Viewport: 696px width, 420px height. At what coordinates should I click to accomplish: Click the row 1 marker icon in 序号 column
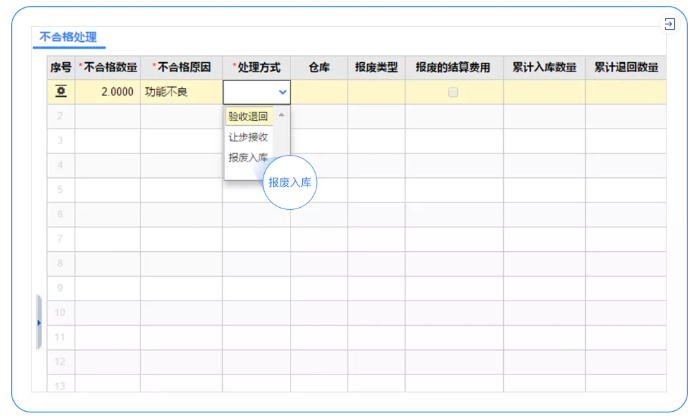61,92
